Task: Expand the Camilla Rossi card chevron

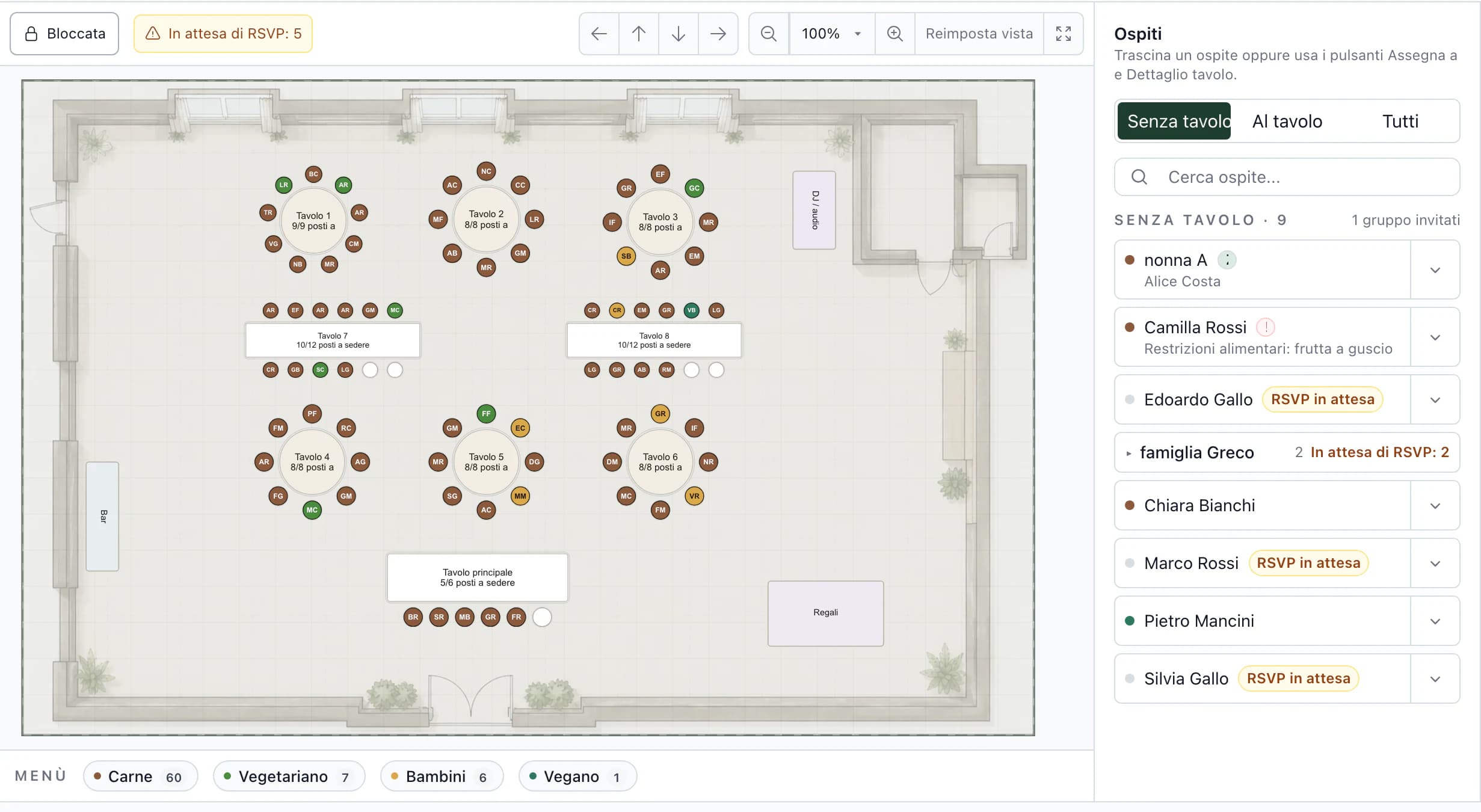Action: [1435, 337]
